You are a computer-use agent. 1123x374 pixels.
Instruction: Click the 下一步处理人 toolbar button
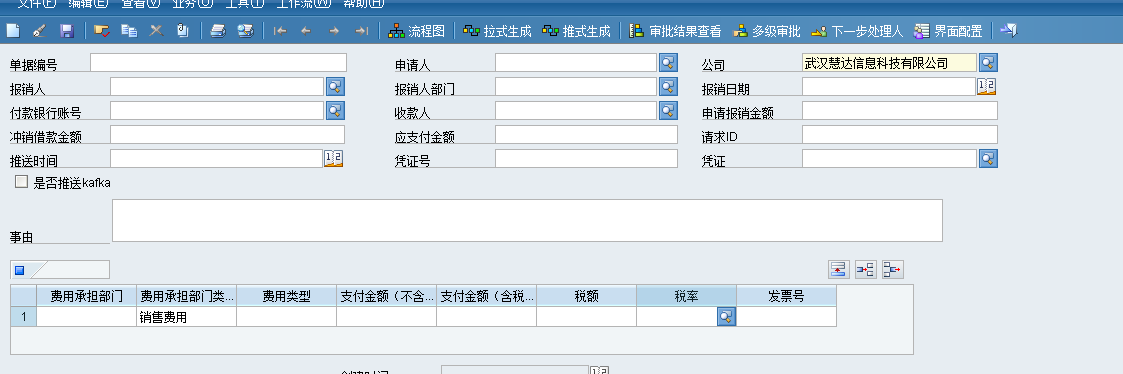click(857, 31)
